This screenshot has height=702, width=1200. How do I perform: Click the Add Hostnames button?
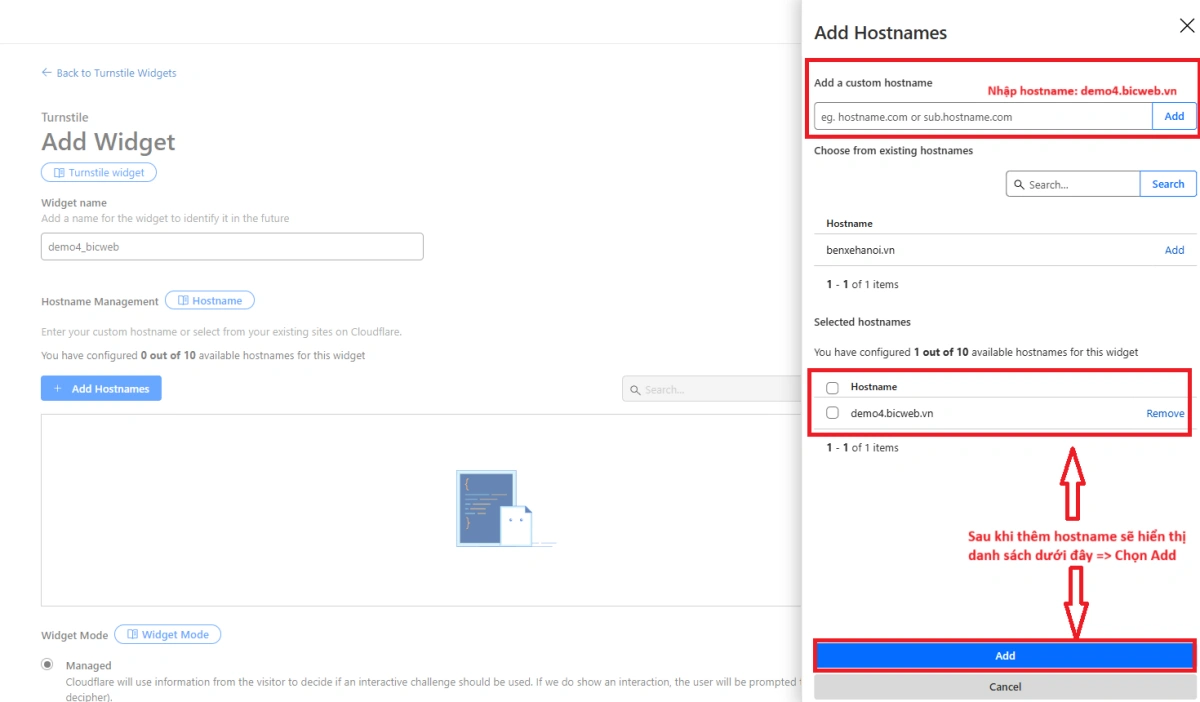101,389
